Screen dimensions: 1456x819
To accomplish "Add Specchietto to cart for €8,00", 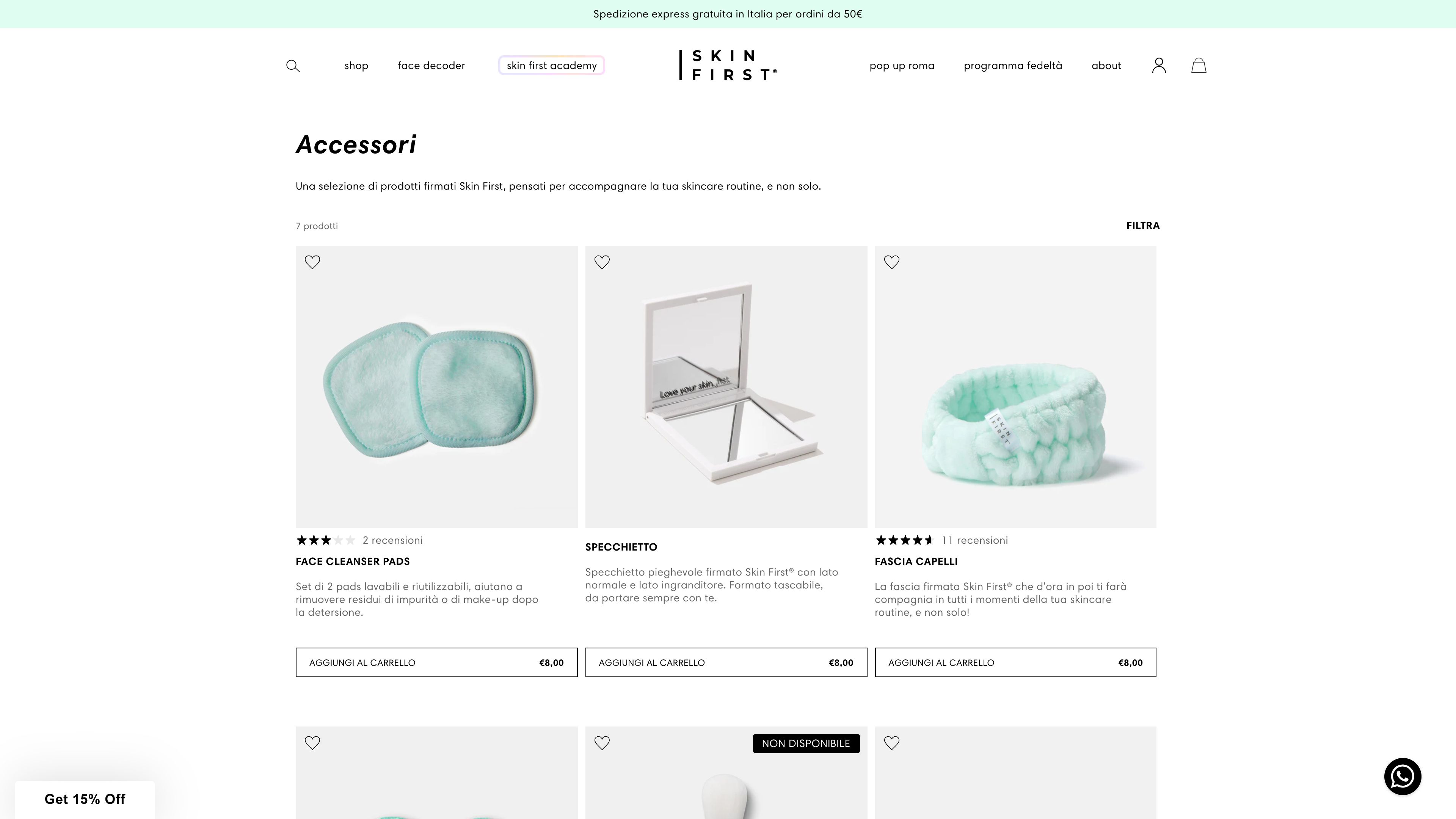I will pyautogui.click(x=726, y=662).
